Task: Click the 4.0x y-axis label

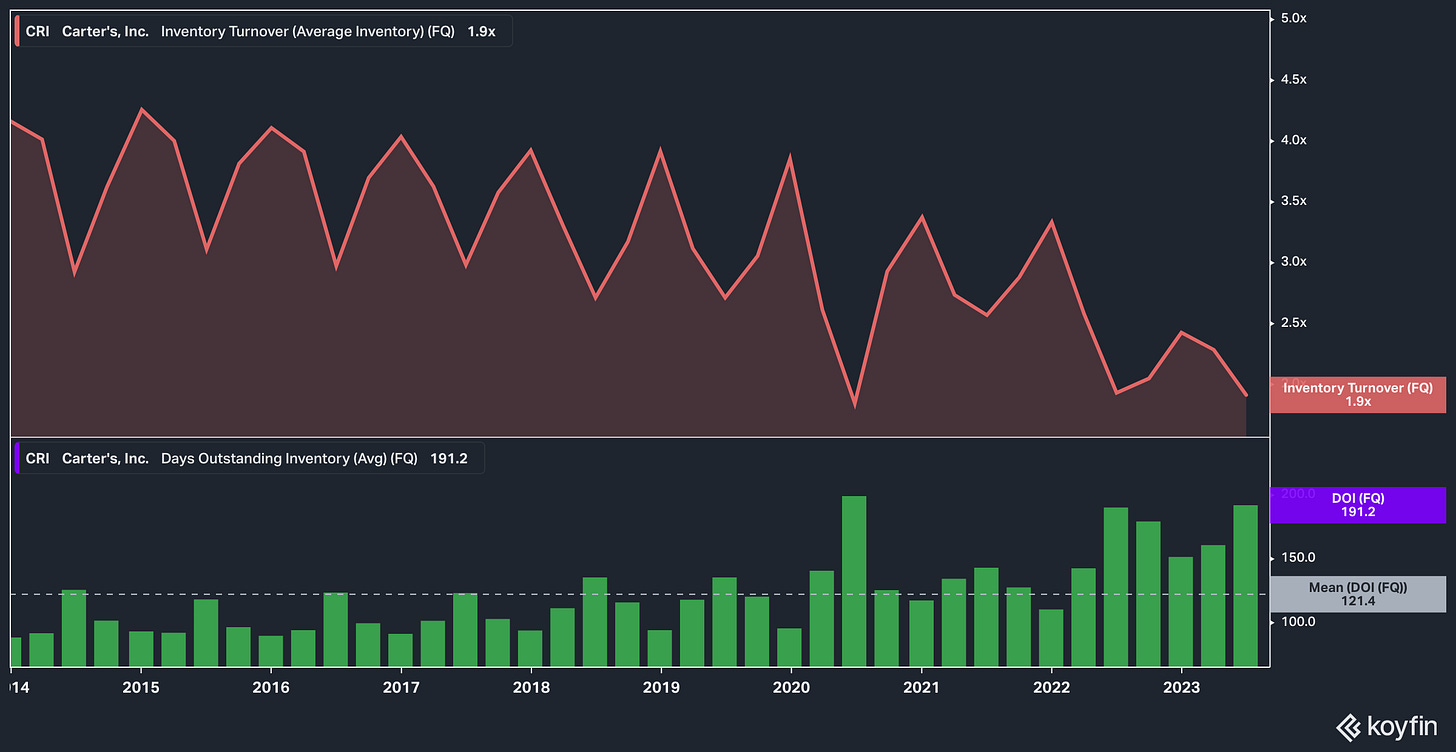Action: tap(1294, 140)
